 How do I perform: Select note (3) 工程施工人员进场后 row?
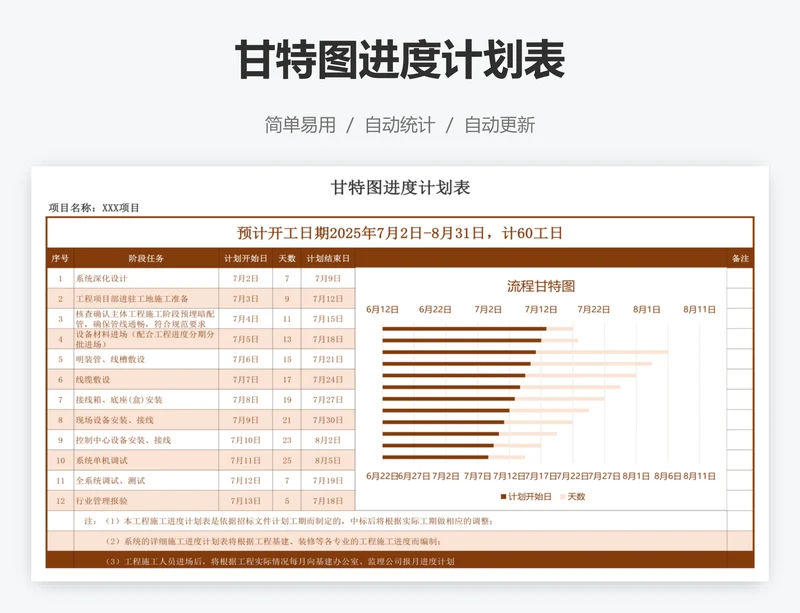coord(400,560)
